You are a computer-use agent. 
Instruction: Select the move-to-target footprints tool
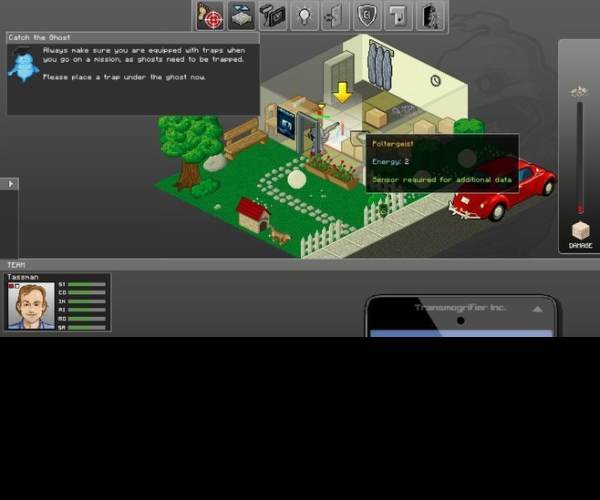(x=210, y=16)
